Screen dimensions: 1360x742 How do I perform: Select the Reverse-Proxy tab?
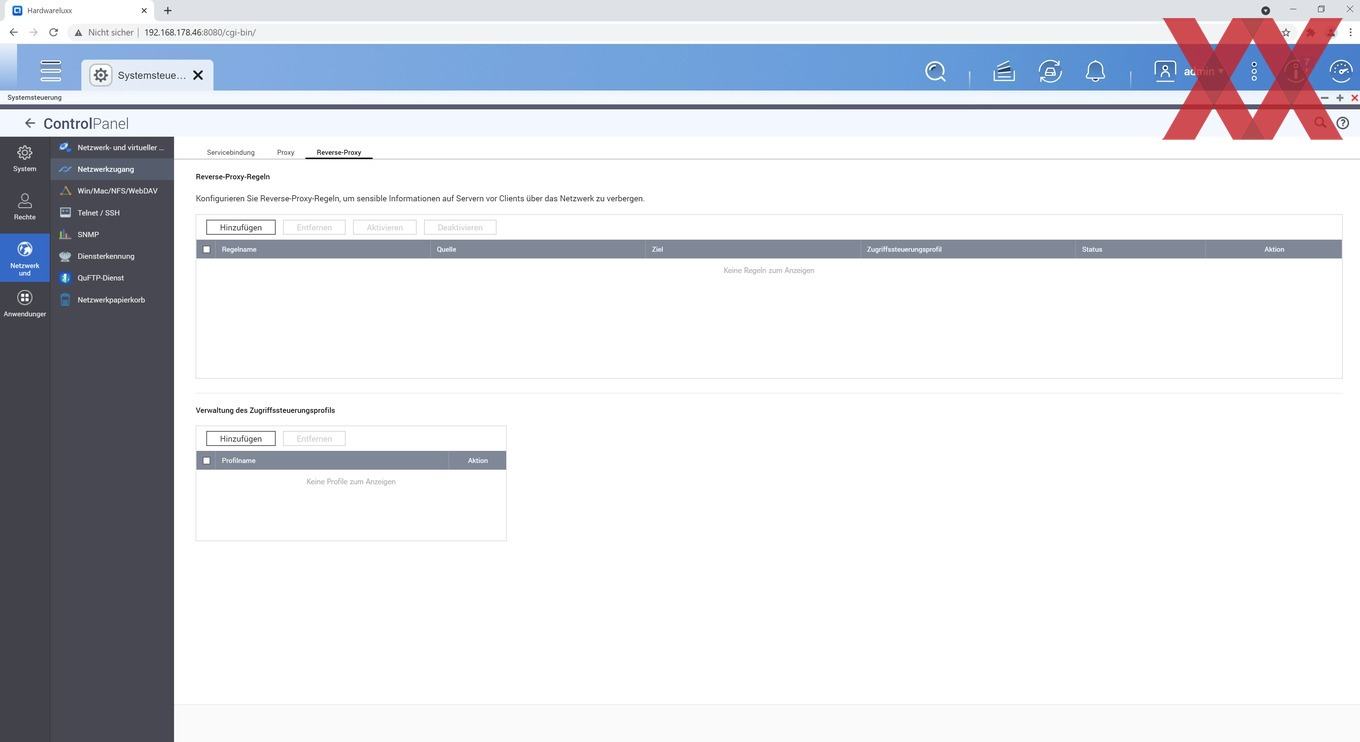tap(339, 152)
